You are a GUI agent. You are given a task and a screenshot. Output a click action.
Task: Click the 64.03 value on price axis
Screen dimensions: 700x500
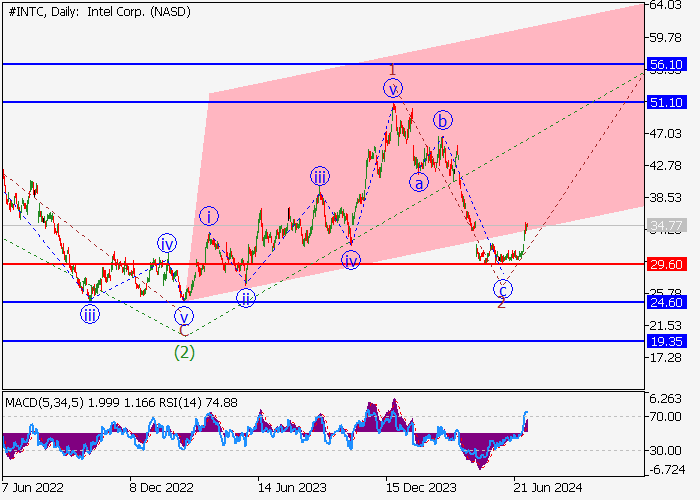point(666,5)
